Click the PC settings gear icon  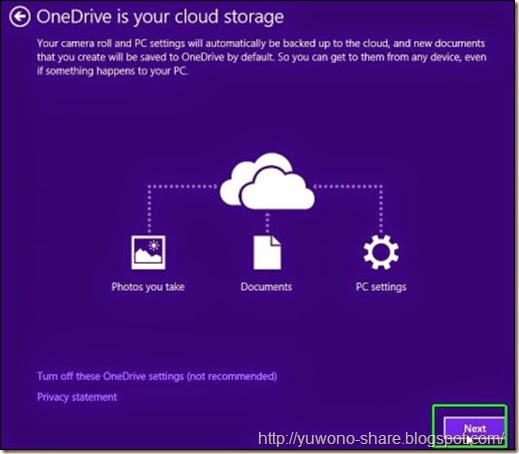tap(381, 252)
